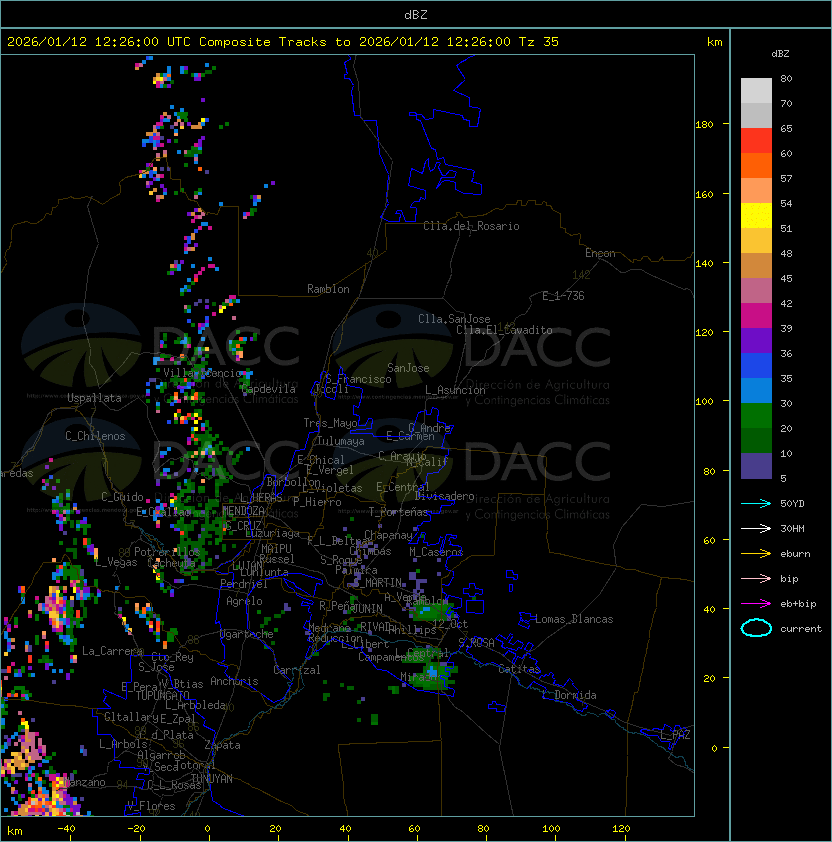Click the Encon place label

click(600, 253)
